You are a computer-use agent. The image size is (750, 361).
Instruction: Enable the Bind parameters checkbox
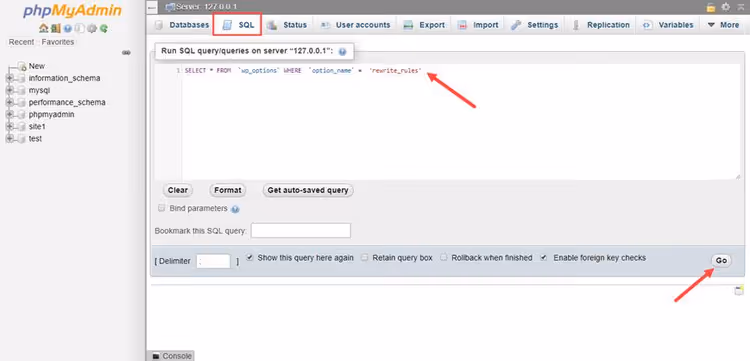pos(161,208)
